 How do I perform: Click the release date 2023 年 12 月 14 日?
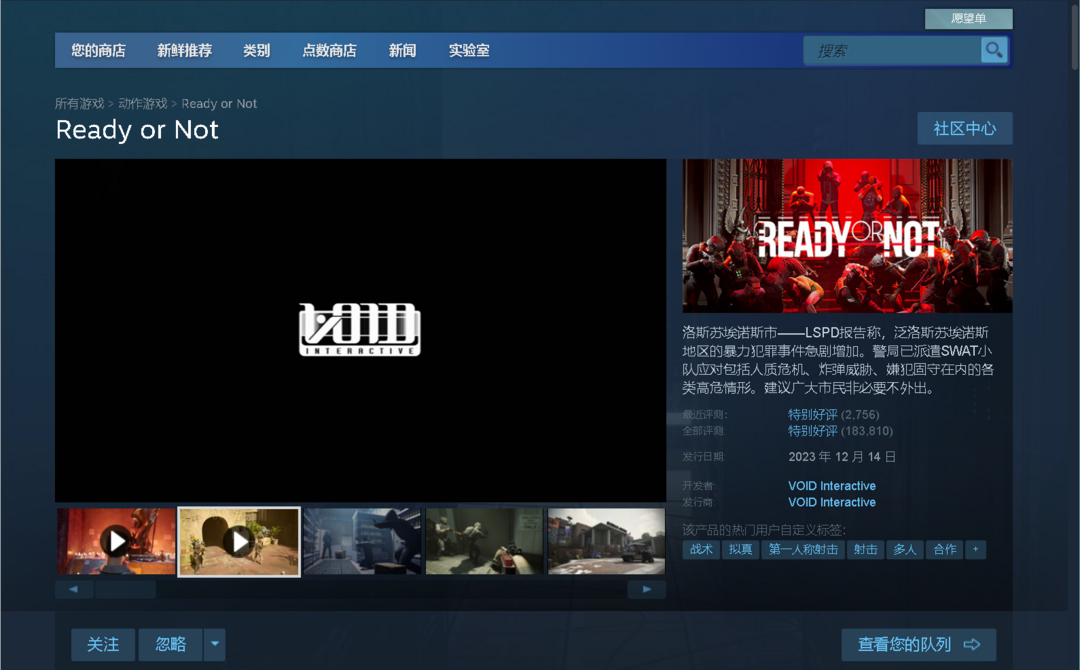[x=842, y=457]
